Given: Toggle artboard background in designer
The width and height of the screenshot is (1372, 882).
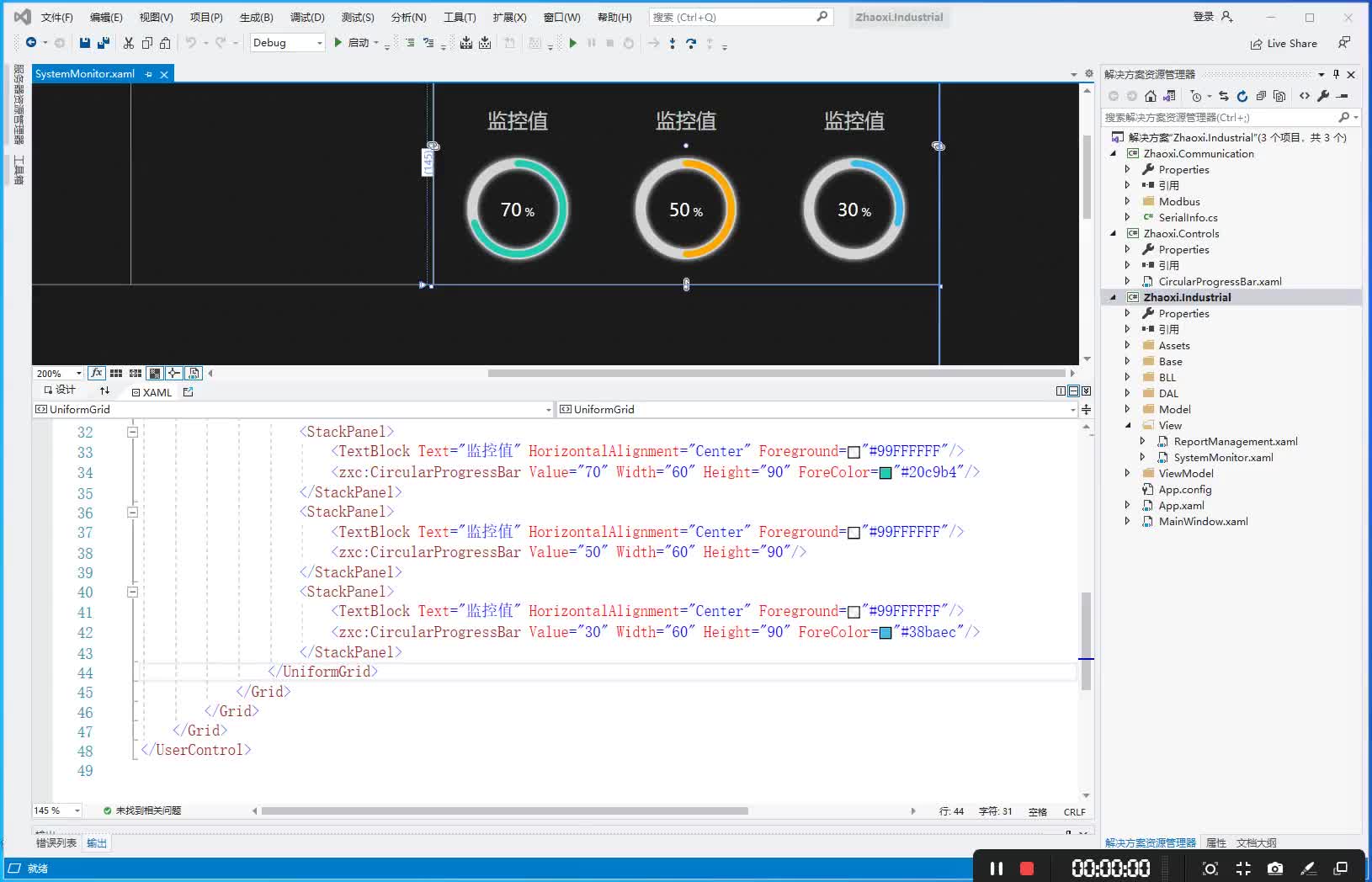Looking at the screenshot, I should (155, 373).
